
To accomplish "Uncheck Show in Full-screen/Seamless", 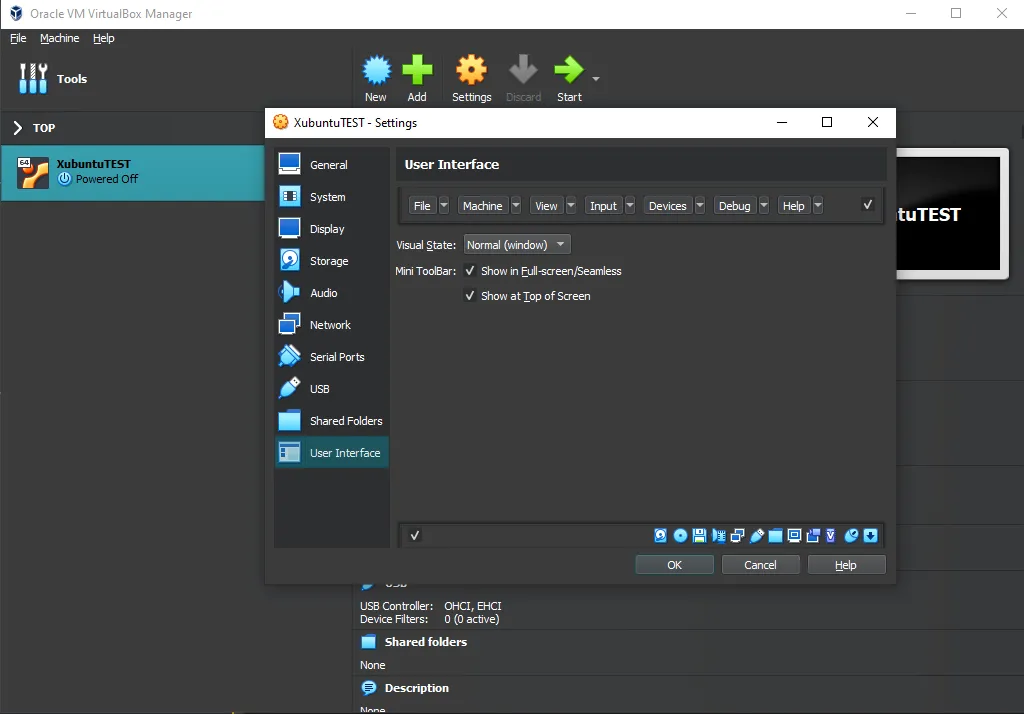I will [x=470, y=270].
